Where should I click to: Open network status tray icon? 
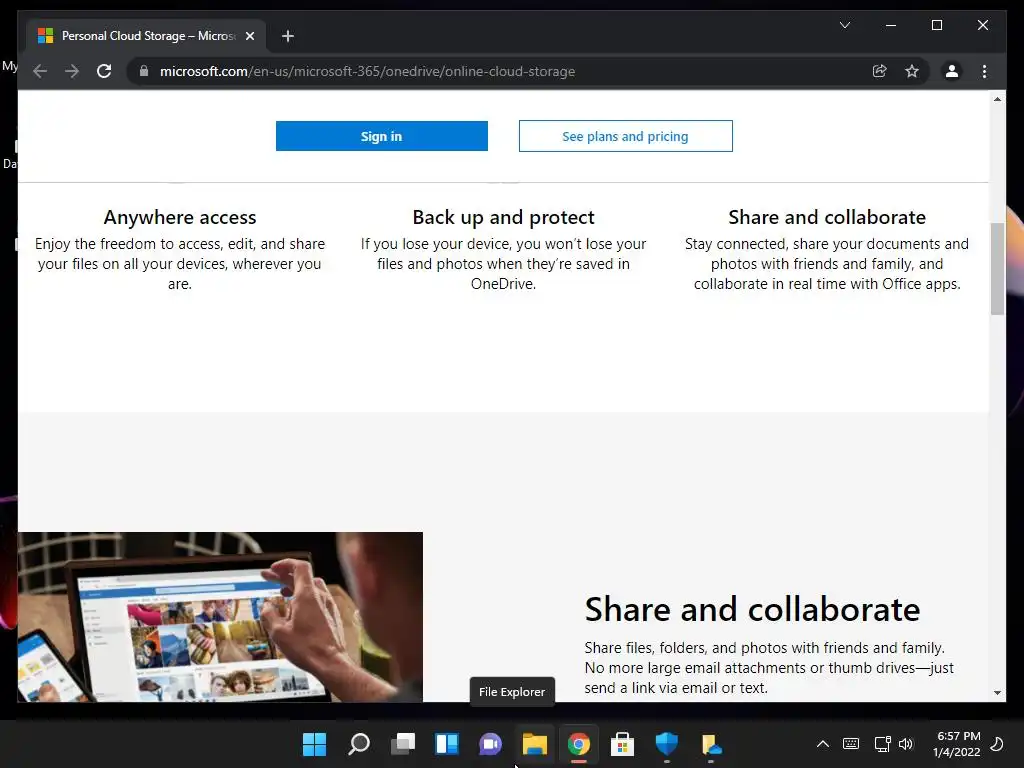[882, 744]
